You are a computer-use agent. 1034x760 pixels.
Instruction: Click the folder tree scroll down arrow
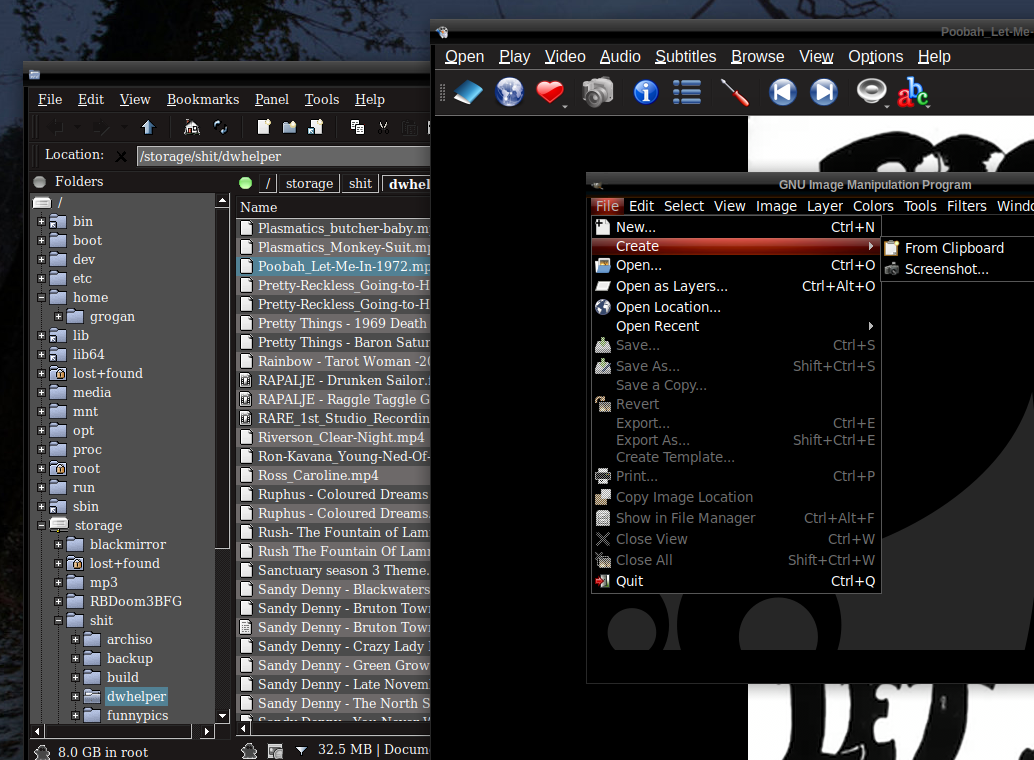coord(222,716)
